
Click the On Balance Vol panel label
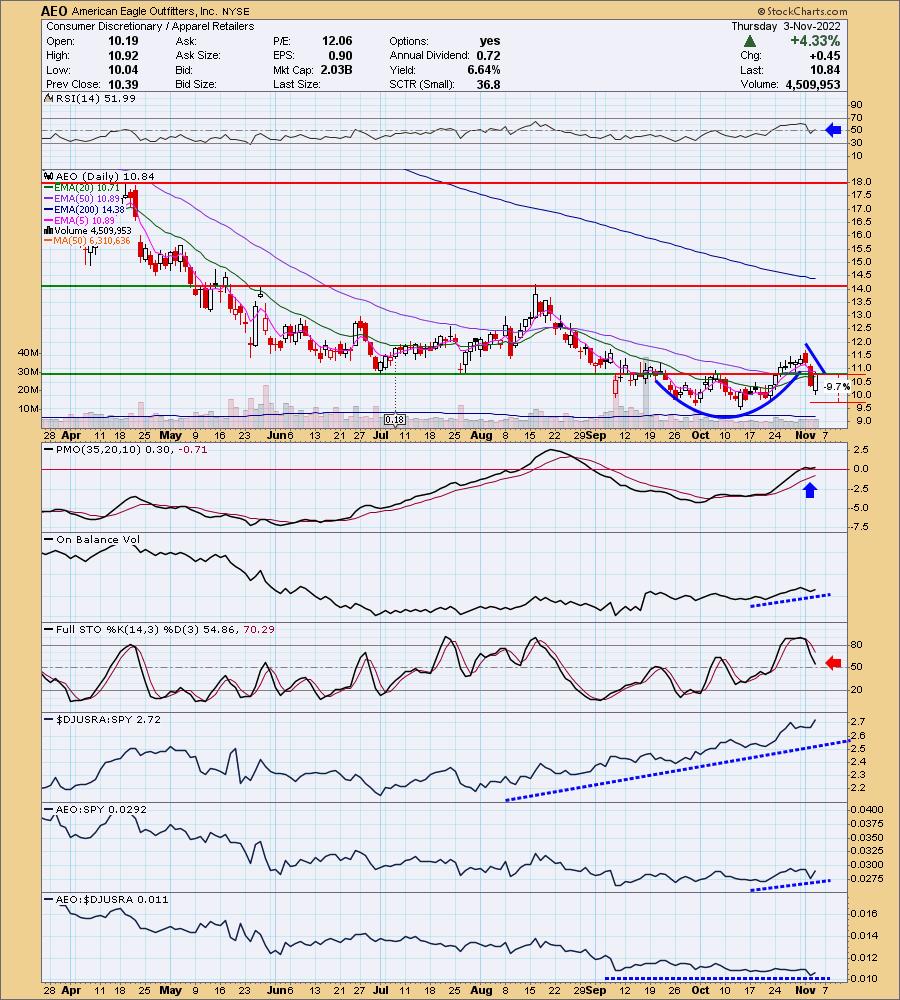tap(98, 540)
